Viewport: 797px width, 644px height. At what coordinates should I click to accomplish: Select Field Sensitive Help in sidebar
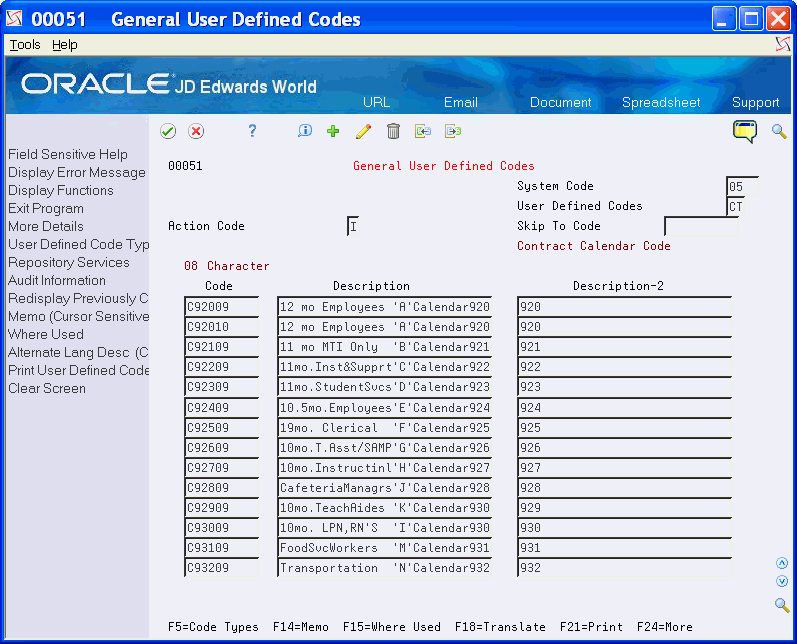click(68, 154)
